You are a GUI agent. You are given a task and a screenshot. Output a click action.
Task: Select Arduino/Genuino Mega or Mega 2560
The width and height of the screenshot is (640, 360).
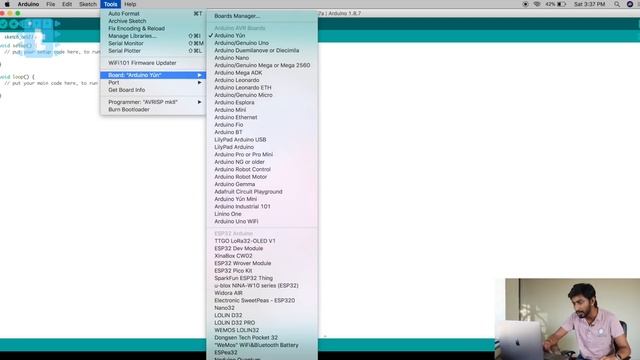262,65
